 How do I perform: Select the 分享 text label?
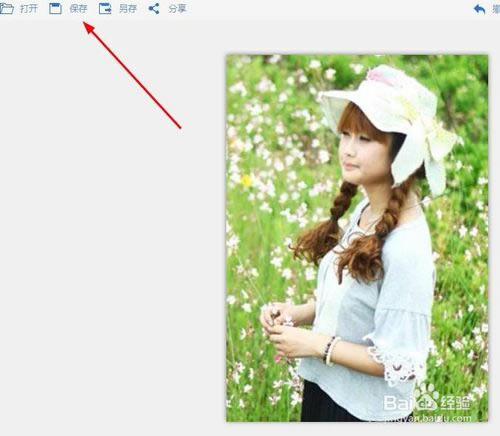click(x=177, y=9)
